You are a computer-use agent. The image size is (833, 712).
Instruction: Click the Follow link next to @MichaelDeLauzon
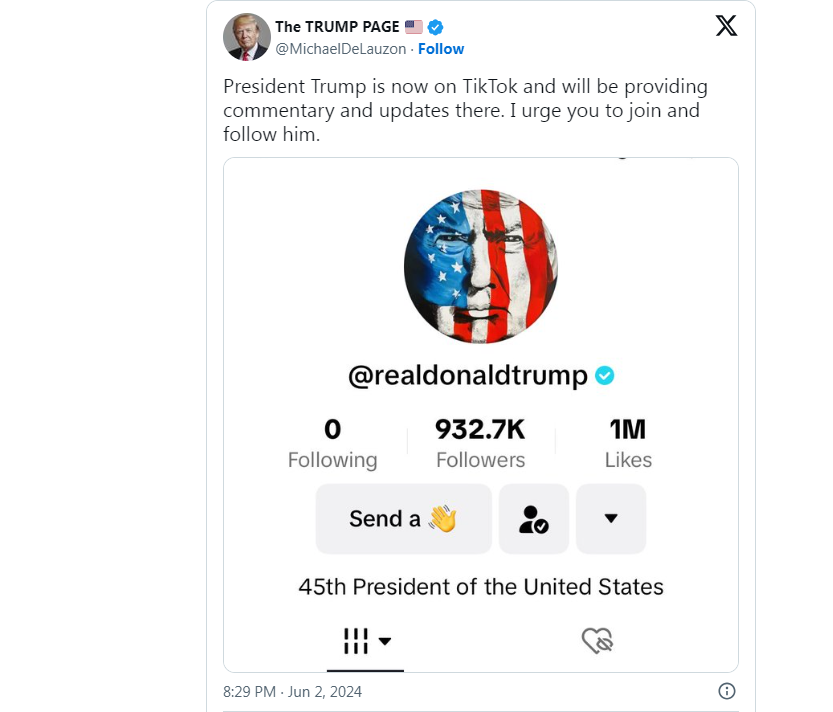coord(441,49)
